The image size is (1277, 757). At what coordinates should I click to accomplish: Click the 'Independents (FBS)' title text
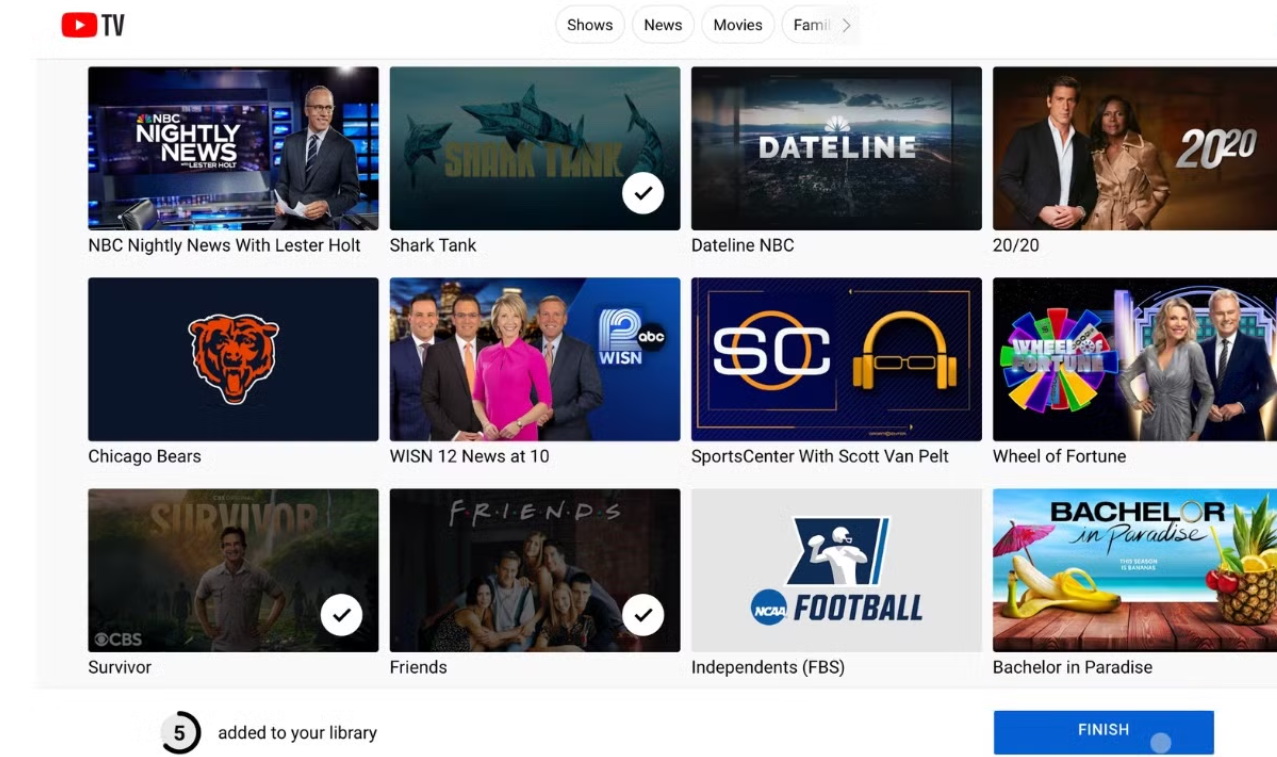point(768,667)
